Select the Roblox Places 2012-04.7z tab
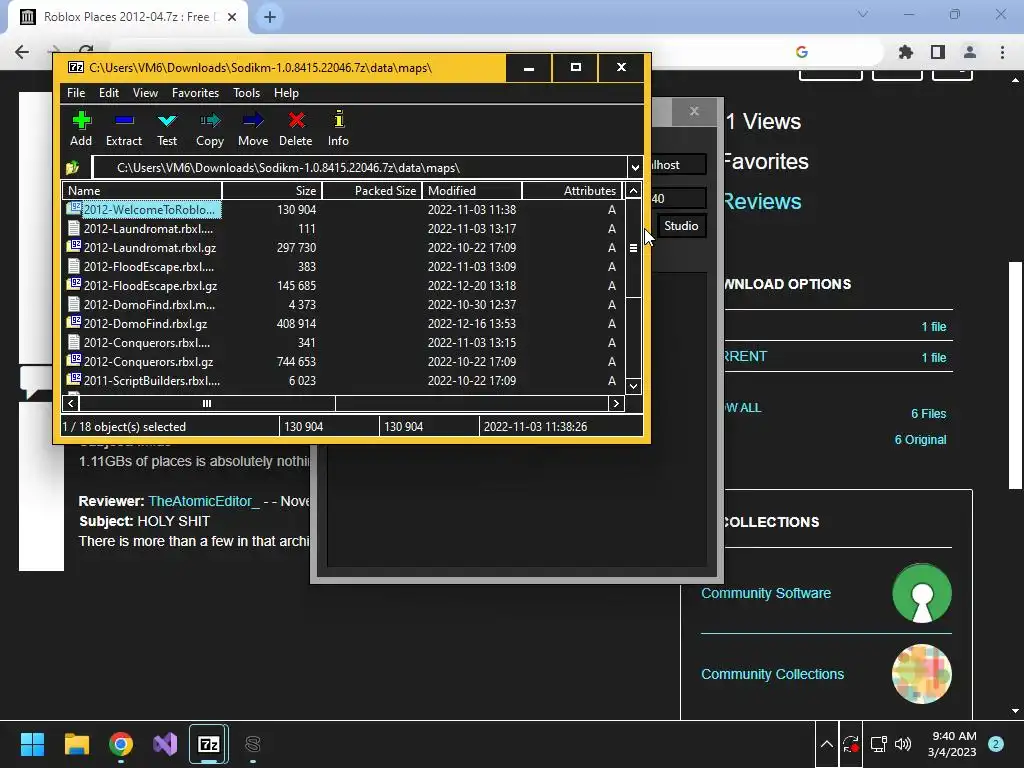This screenshot has height=768, width=1024. [128, 17]
